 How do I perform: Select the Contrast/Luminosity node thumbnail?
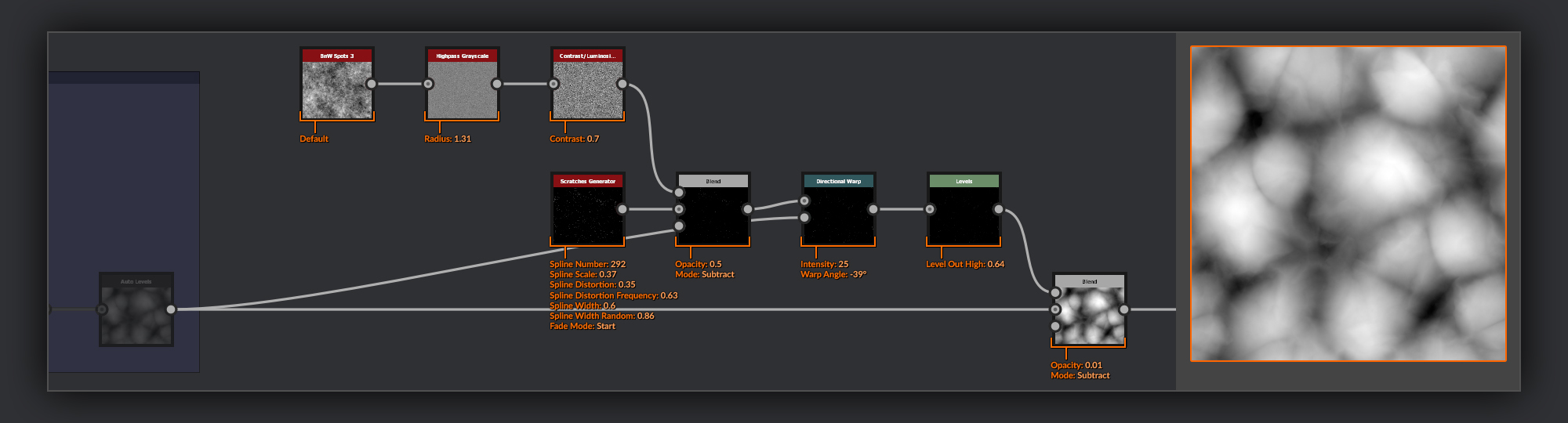[588, 90]
